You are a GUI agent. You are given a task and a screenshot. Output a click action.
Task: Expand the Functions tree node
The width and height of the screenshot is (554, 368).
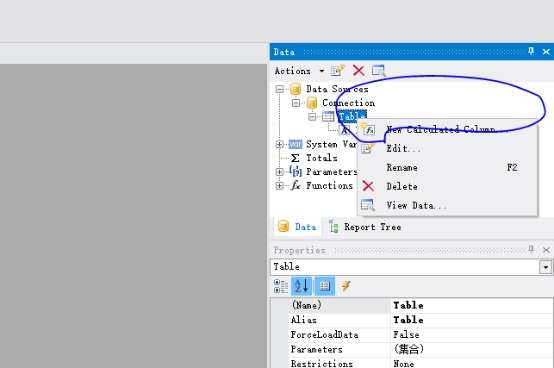[279, 185]
